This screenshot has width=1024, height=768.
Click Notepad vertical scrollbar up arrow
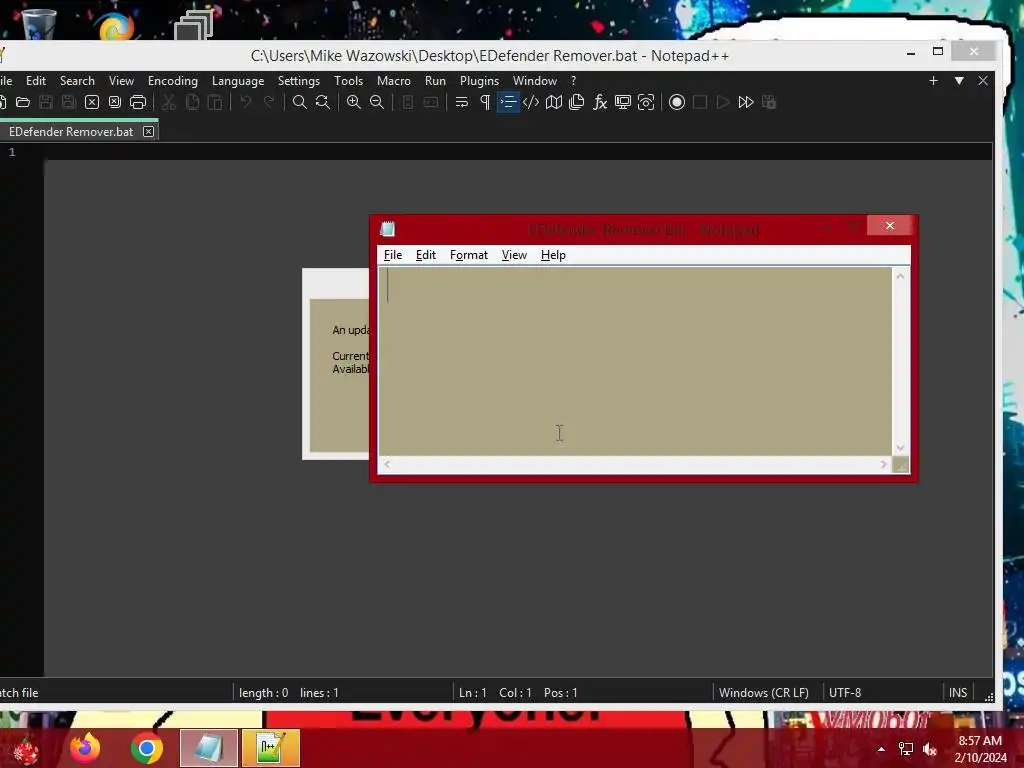[901, 276]
